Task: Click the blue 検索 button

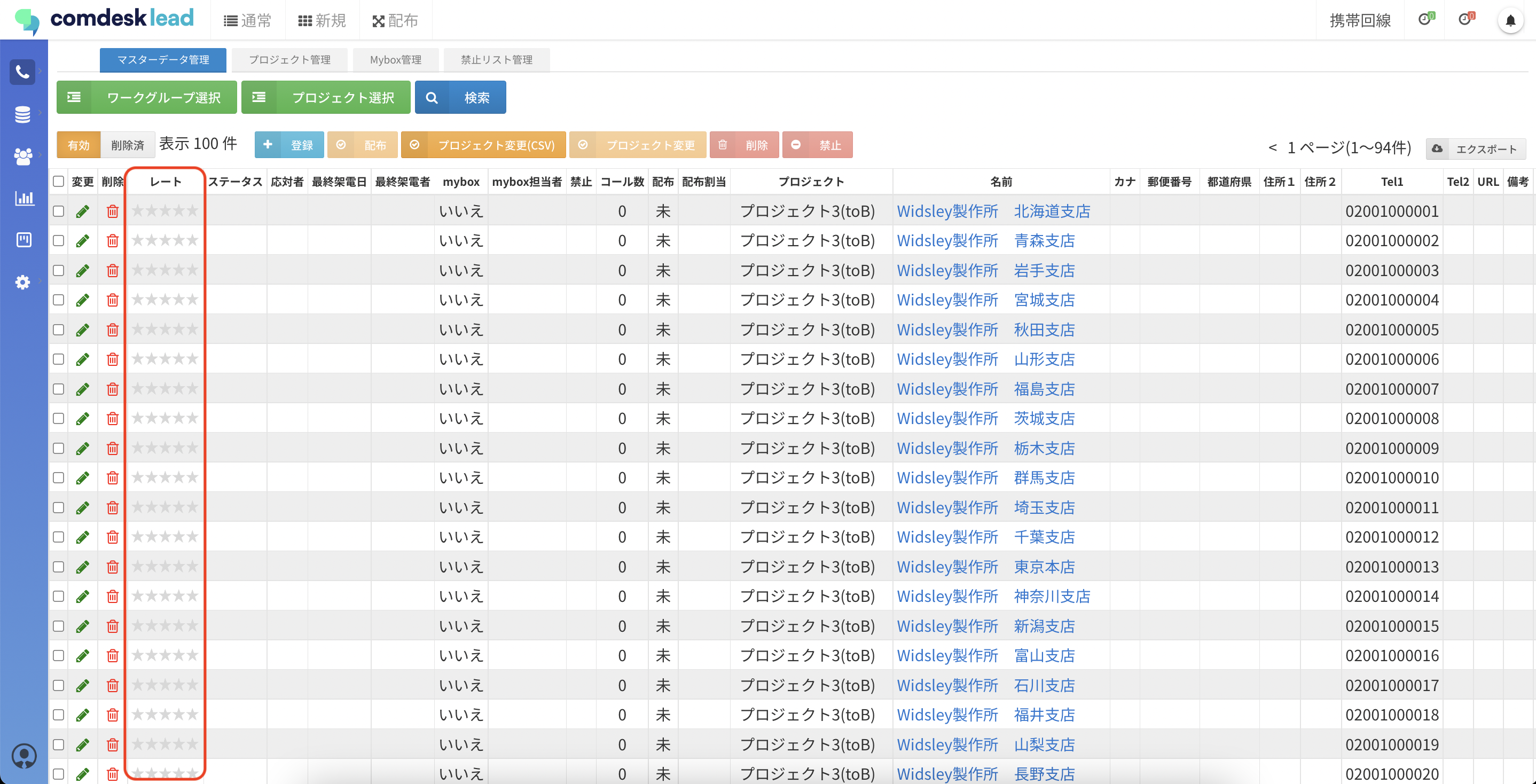Action: pos(460,97)
